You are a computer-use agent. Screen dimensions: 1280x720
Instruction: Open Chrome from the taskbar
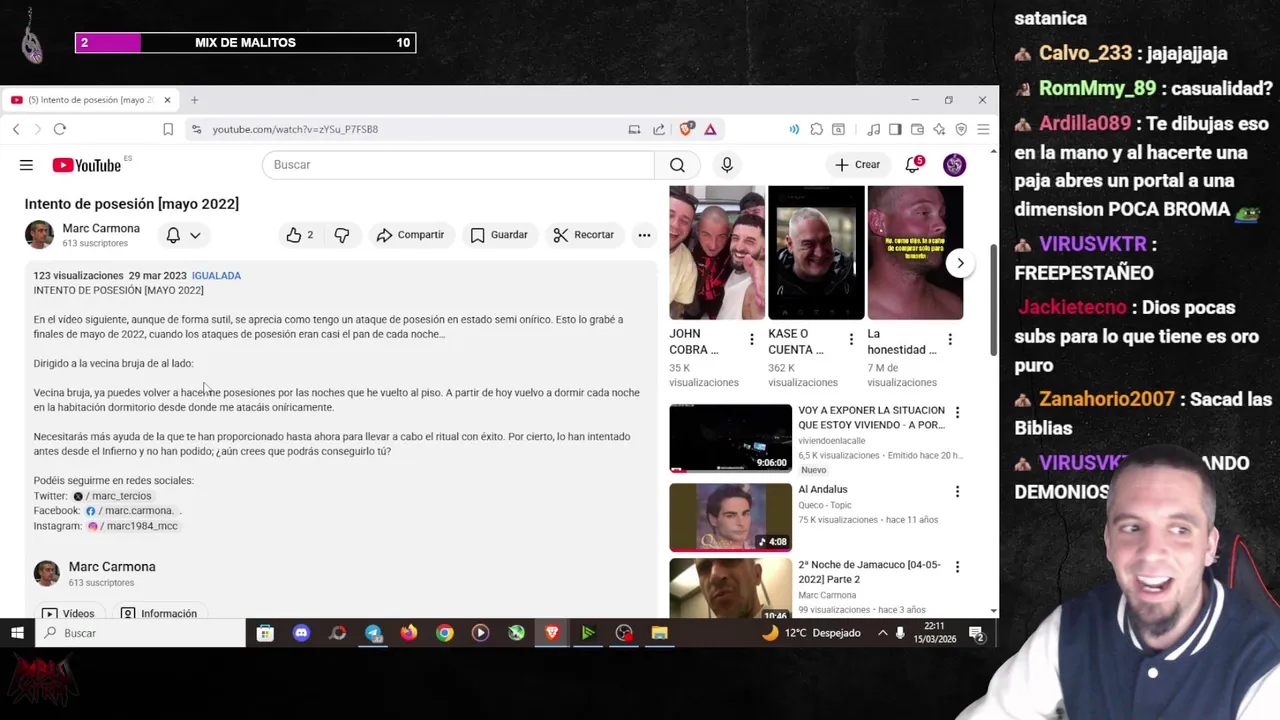click(x=445, y=633)
